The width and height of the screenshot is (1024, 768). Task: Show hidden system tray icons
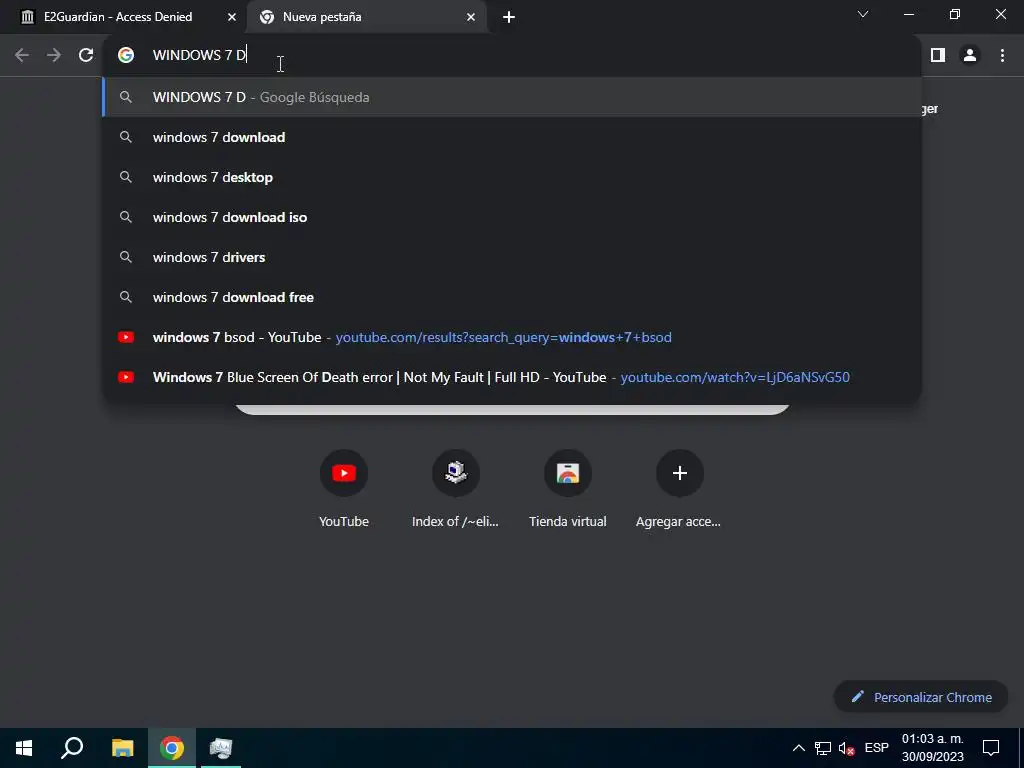[x=799, y=748]
